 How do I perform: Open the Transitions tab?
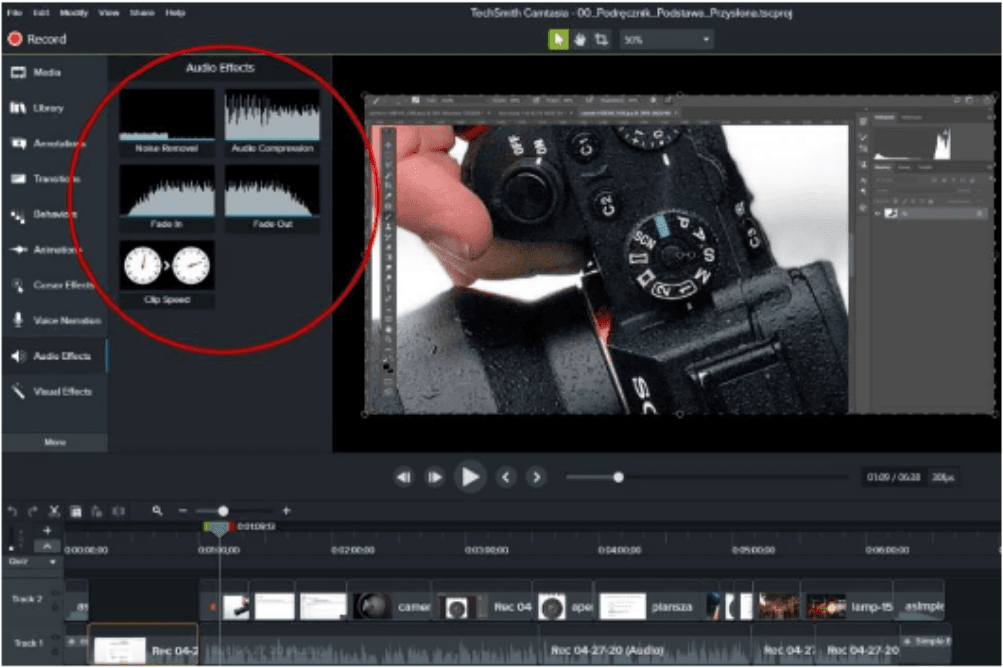pos(54,179)
